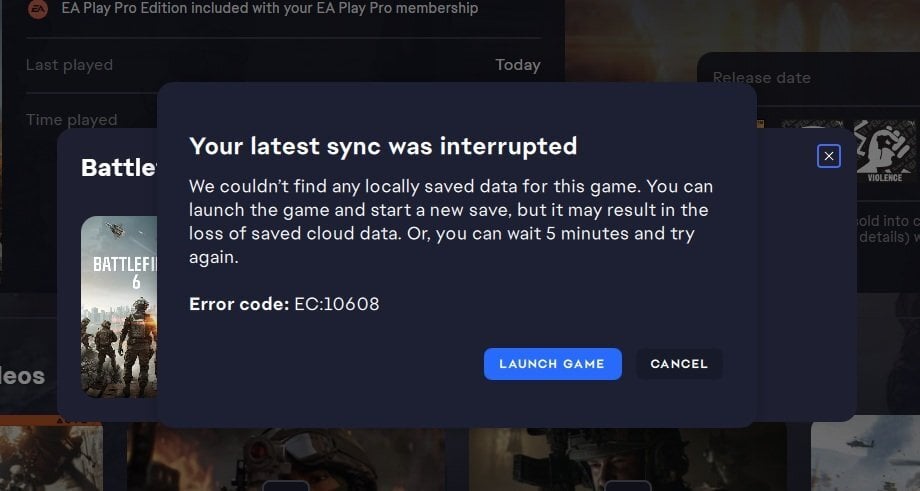Close the Battlefield panel with X icon
Viewport: 920px width, 491px height.
(828, 156)
